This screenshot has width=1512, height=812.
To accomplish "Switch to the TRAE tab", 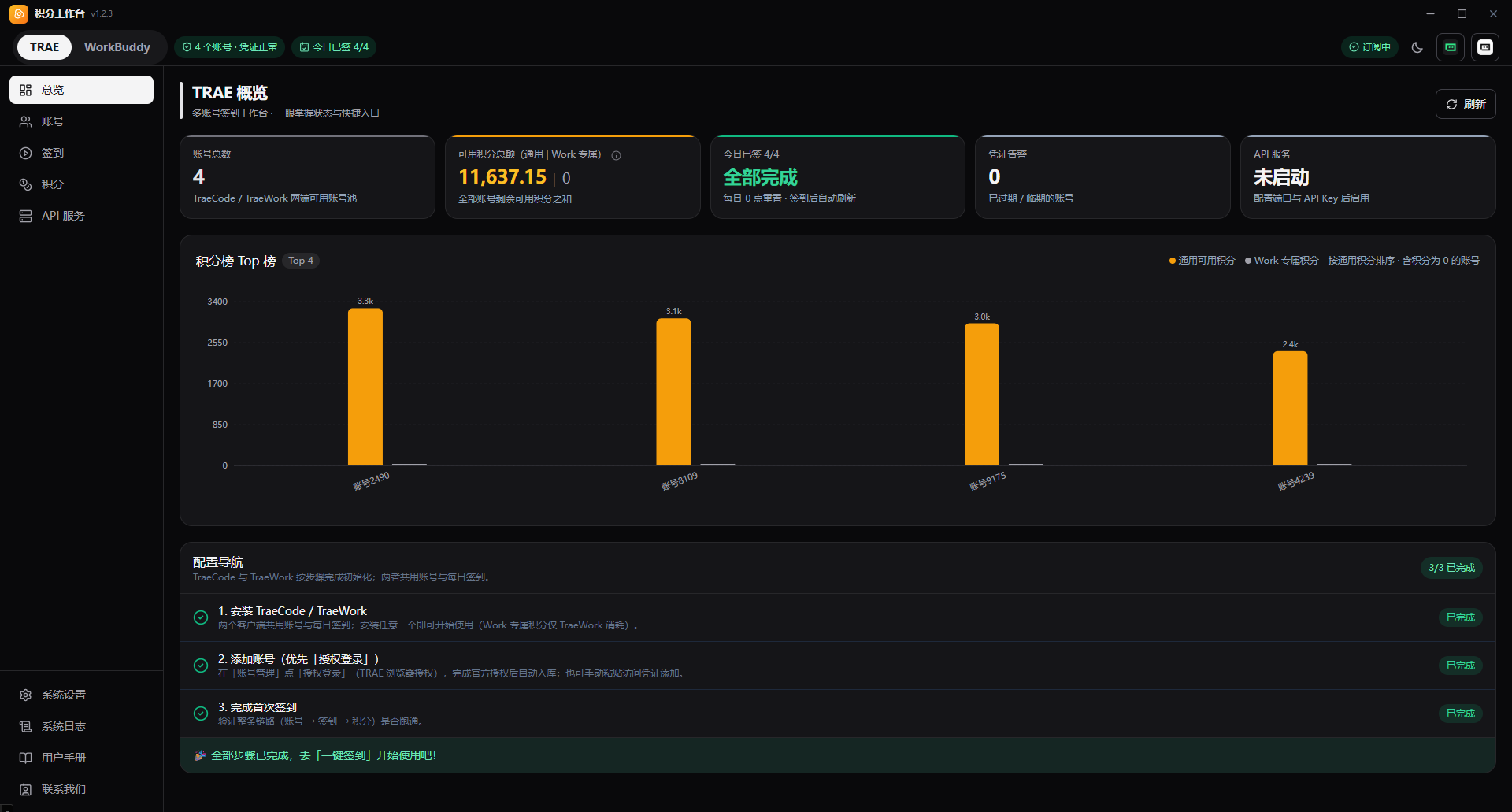I will pyautogui.click(x=44, y=47).
